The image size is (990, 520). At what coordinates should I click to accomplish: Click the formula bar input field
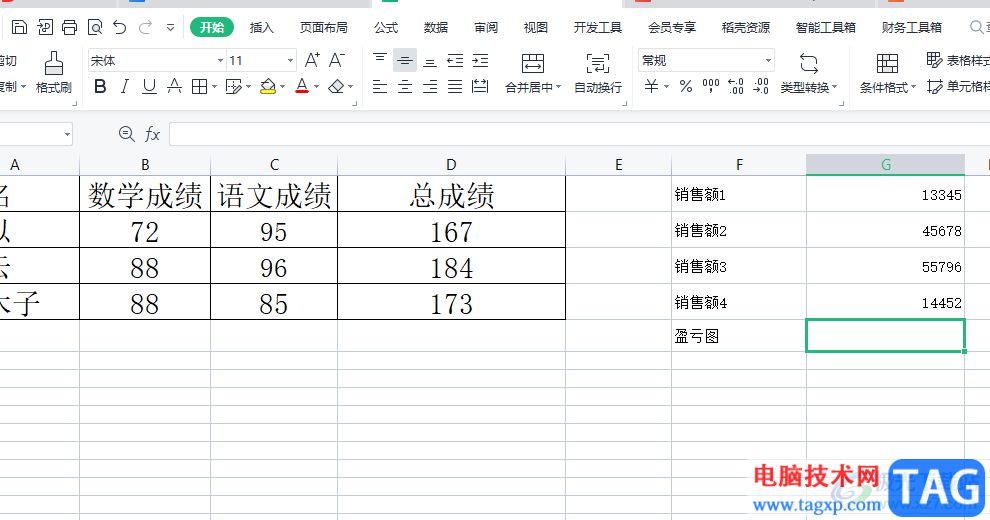pos(580,134)
